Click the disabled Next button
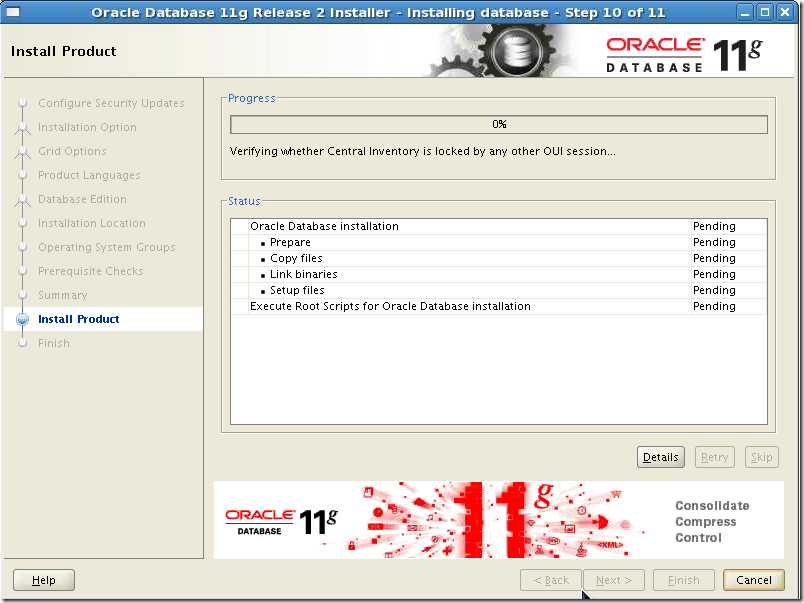This screenshot has height=603, width=804. [x=614, y=580]
